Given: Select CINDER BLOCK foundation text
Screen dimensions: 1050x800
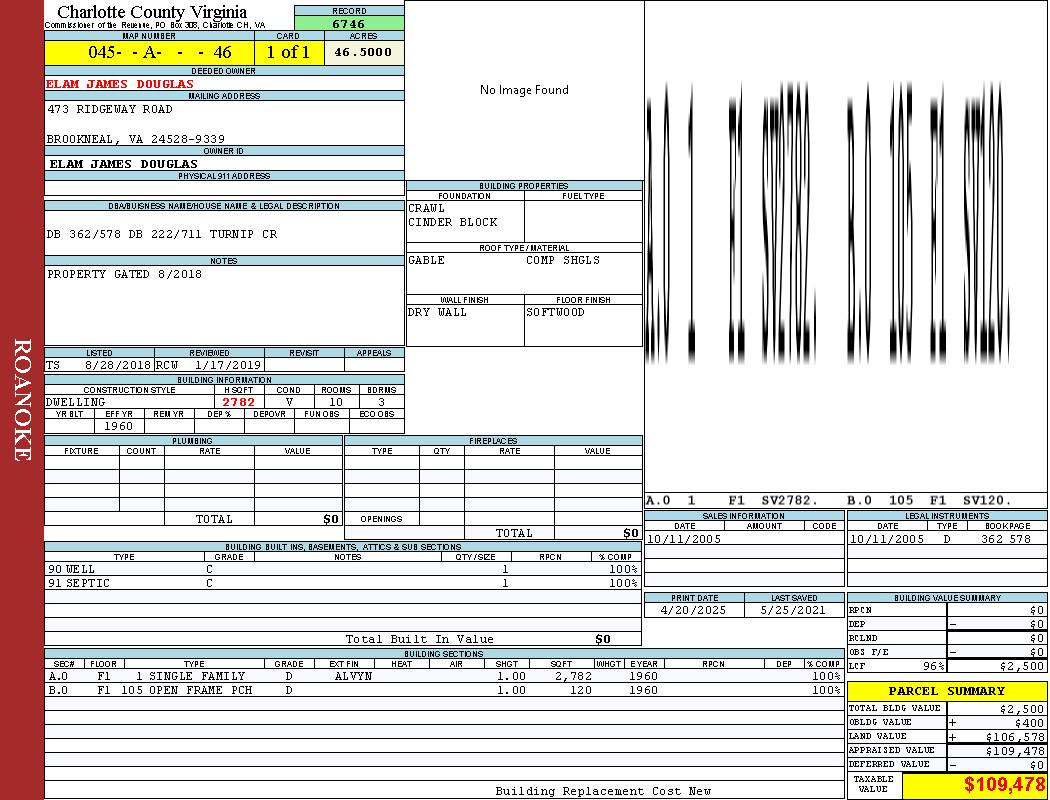Looking at the screenshot, I should coord(453,222).
